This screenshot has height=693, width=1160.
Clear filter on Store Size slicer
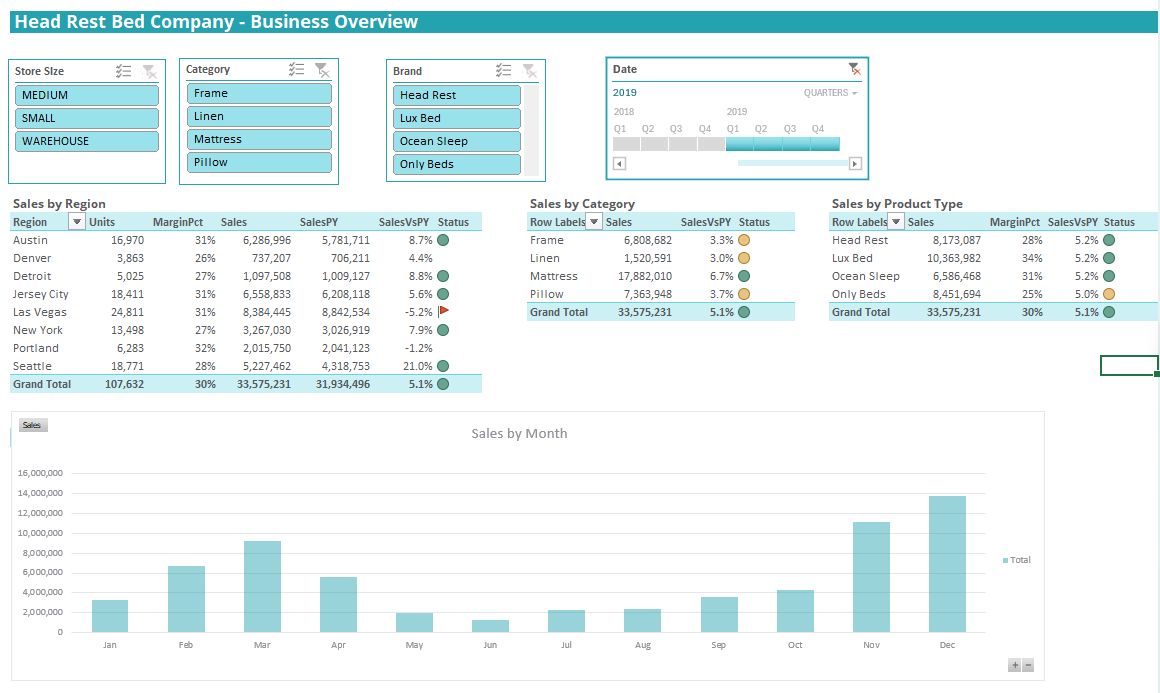[x=149, y=71]
